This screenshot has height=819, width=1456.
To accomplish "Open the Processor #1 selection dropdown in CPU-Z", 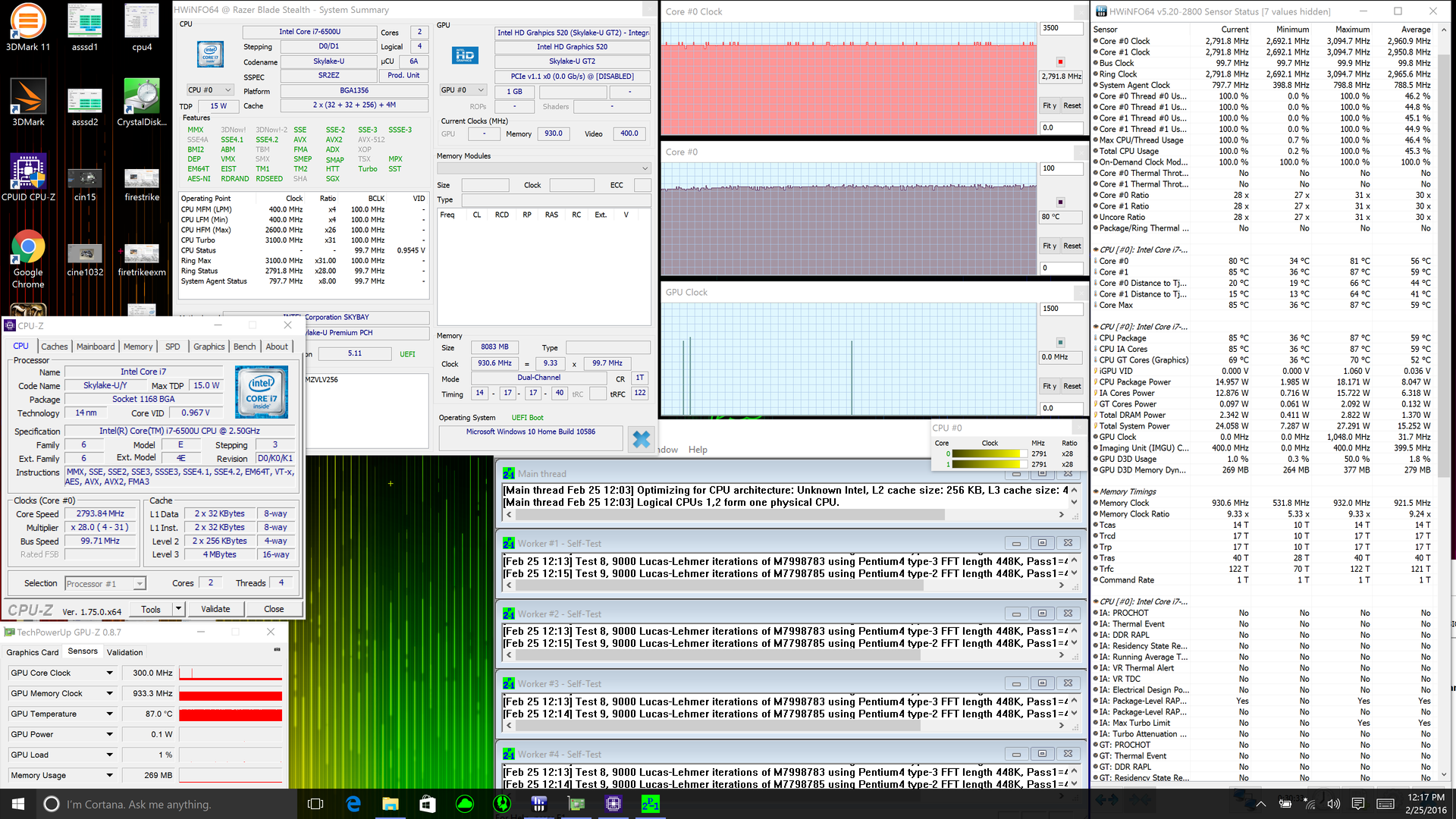I will click(x=140, y=583).
